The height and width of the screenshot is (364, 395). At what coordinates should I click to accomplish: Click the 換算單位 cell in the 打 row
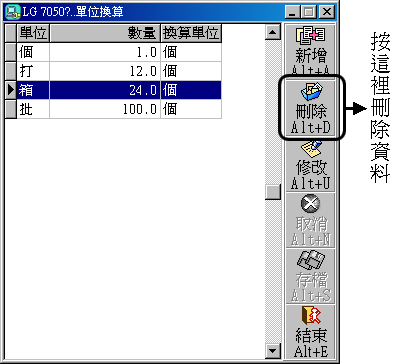tap(191, 71)
